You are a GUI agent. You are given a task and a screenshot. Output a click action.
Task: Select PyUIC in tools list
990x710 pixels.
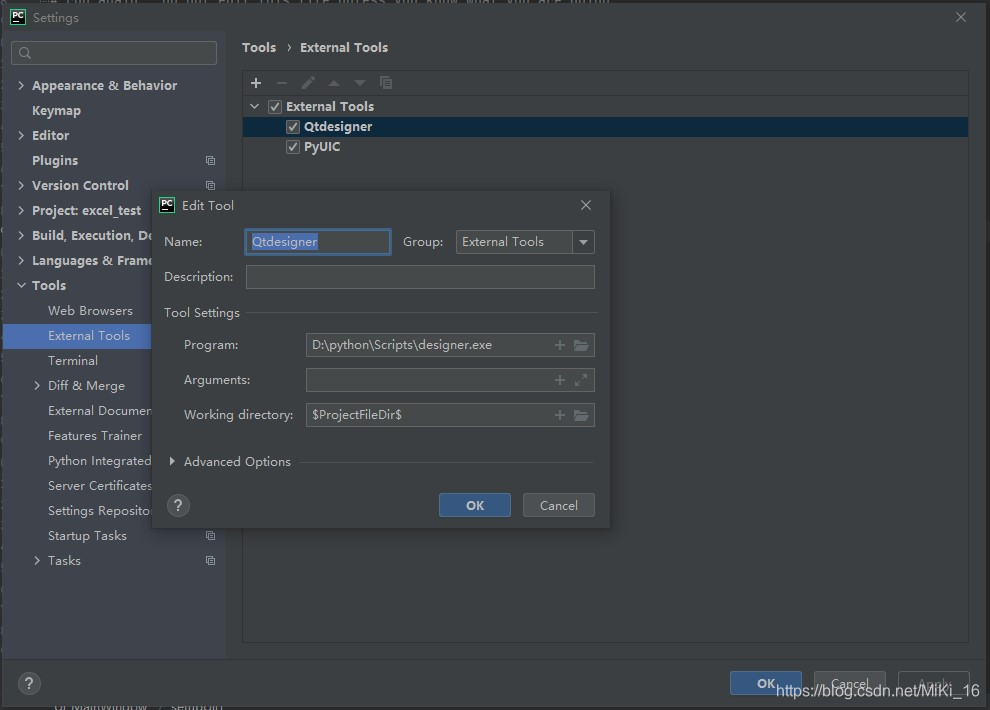point(322,147)
